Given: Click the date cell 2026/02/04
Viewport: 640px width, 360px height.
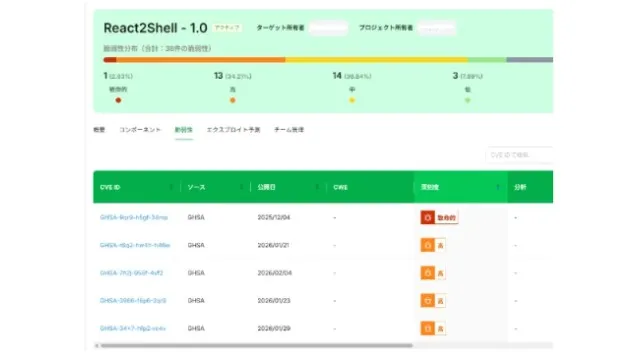Looking at the screenshot, I should pyautogui.click(x=275, y=273).
